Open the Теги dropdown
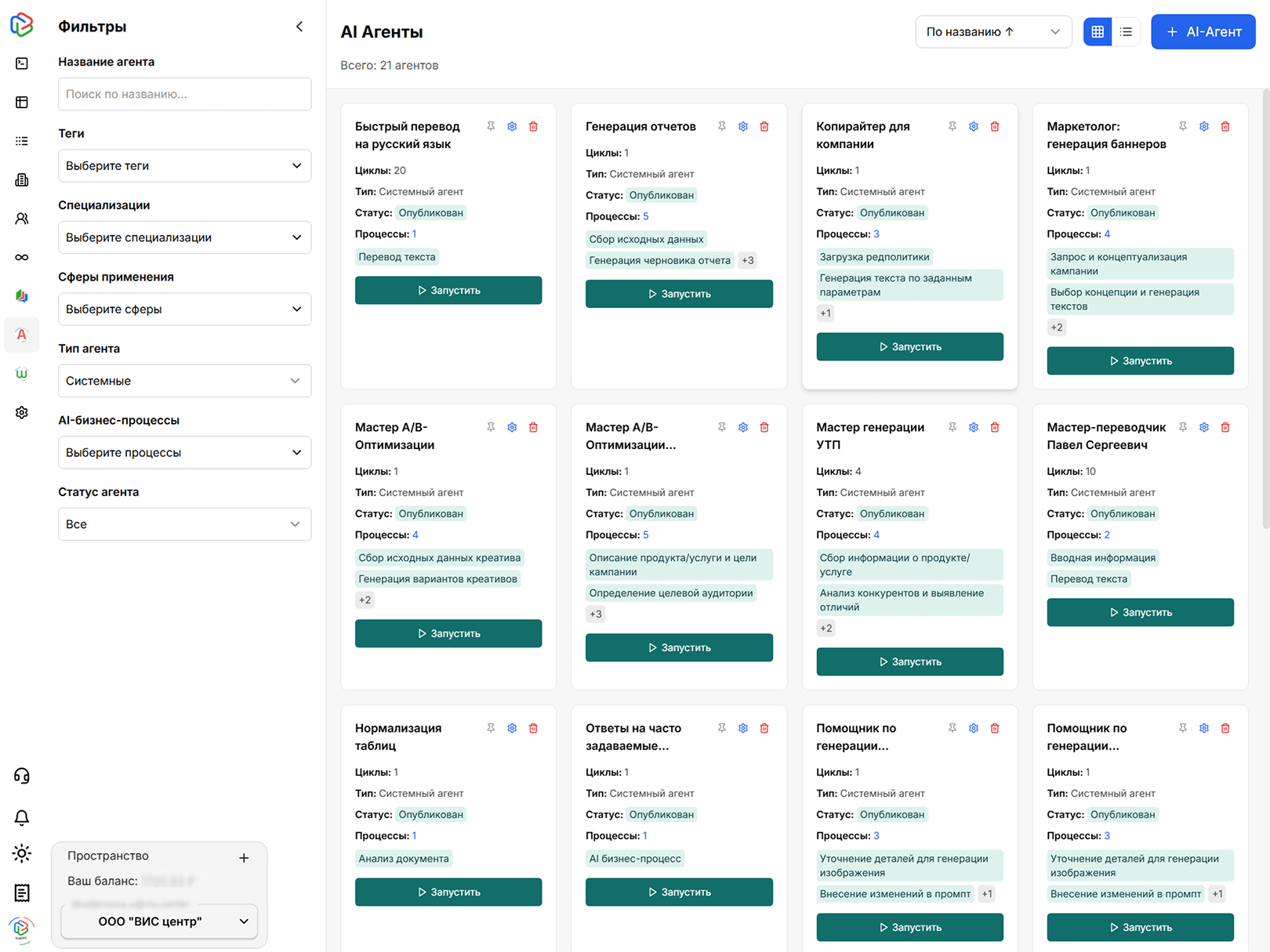The height and width of the screenshot is (952, 1270). click(184, 166)
